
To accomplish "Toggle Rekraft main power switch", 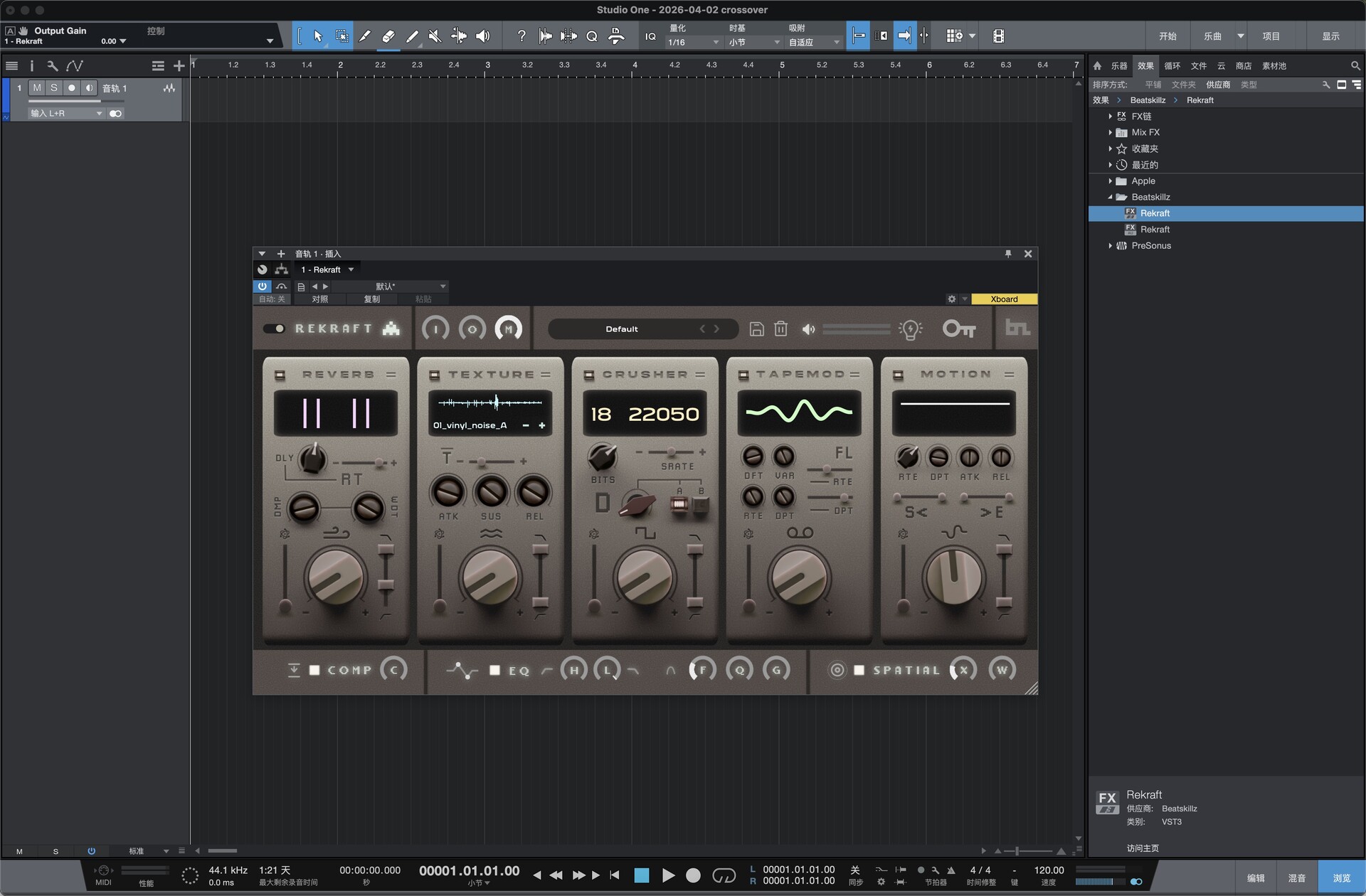I will pos(274,329).
